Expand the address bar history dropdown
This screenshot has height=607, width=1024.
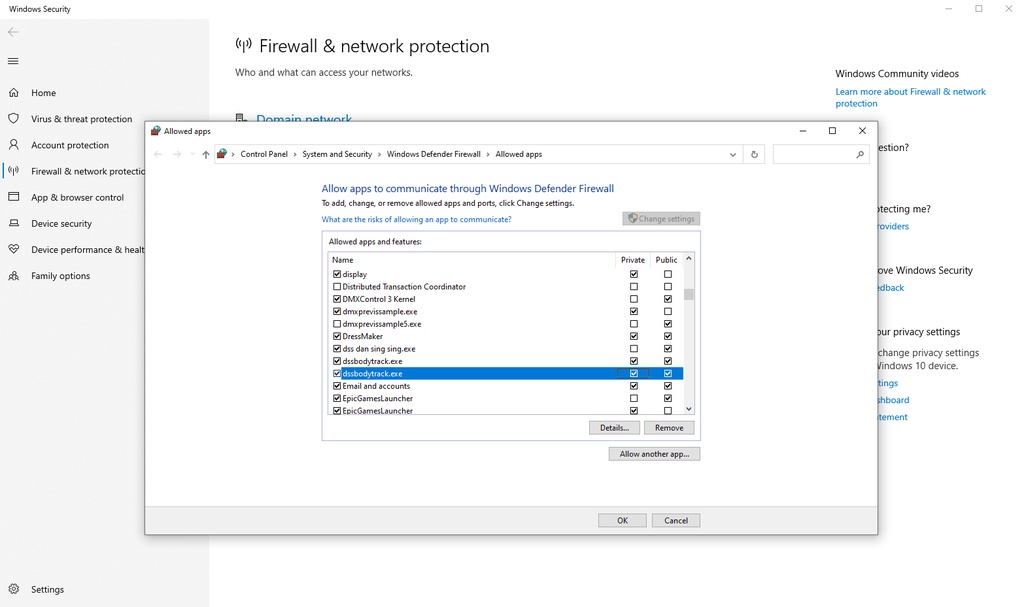733,154
